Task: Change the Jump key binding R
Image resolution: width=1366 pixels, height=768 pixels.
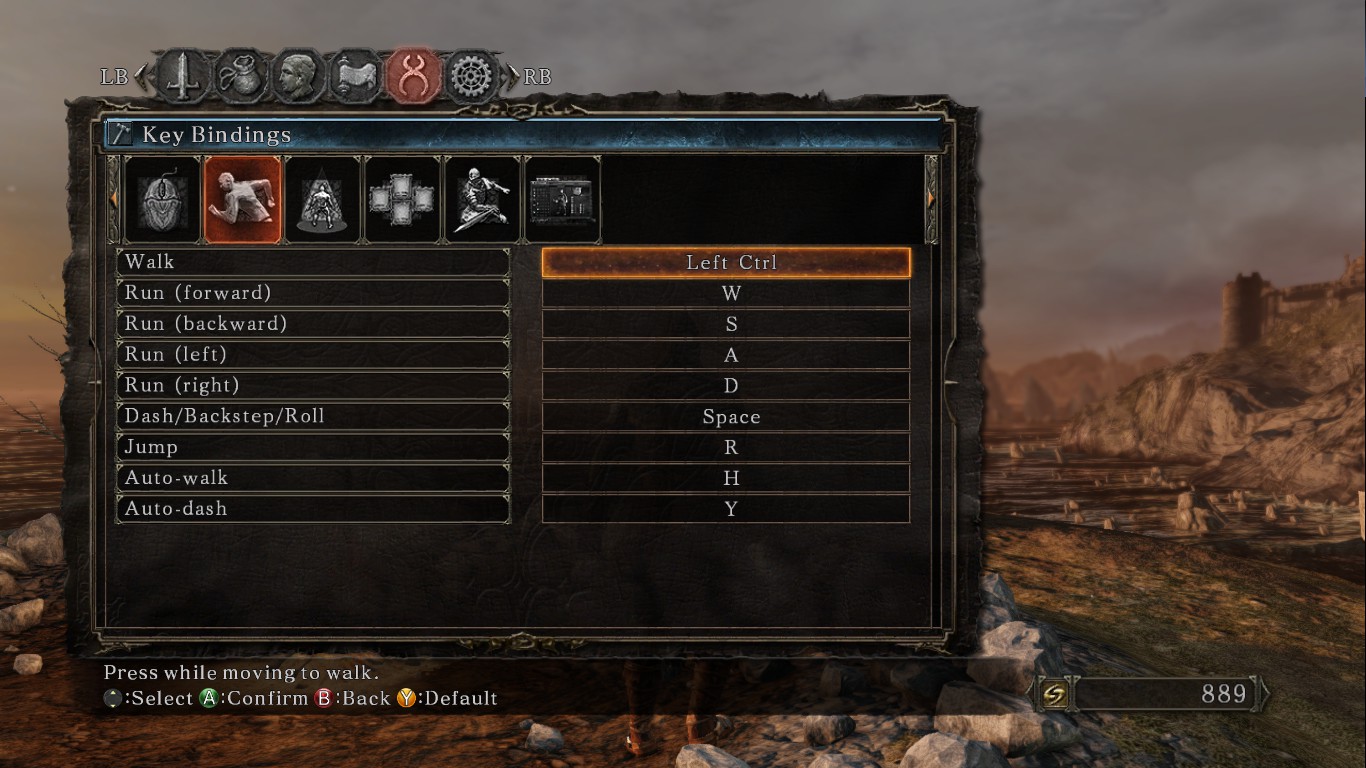Action: tap(726, 447)
